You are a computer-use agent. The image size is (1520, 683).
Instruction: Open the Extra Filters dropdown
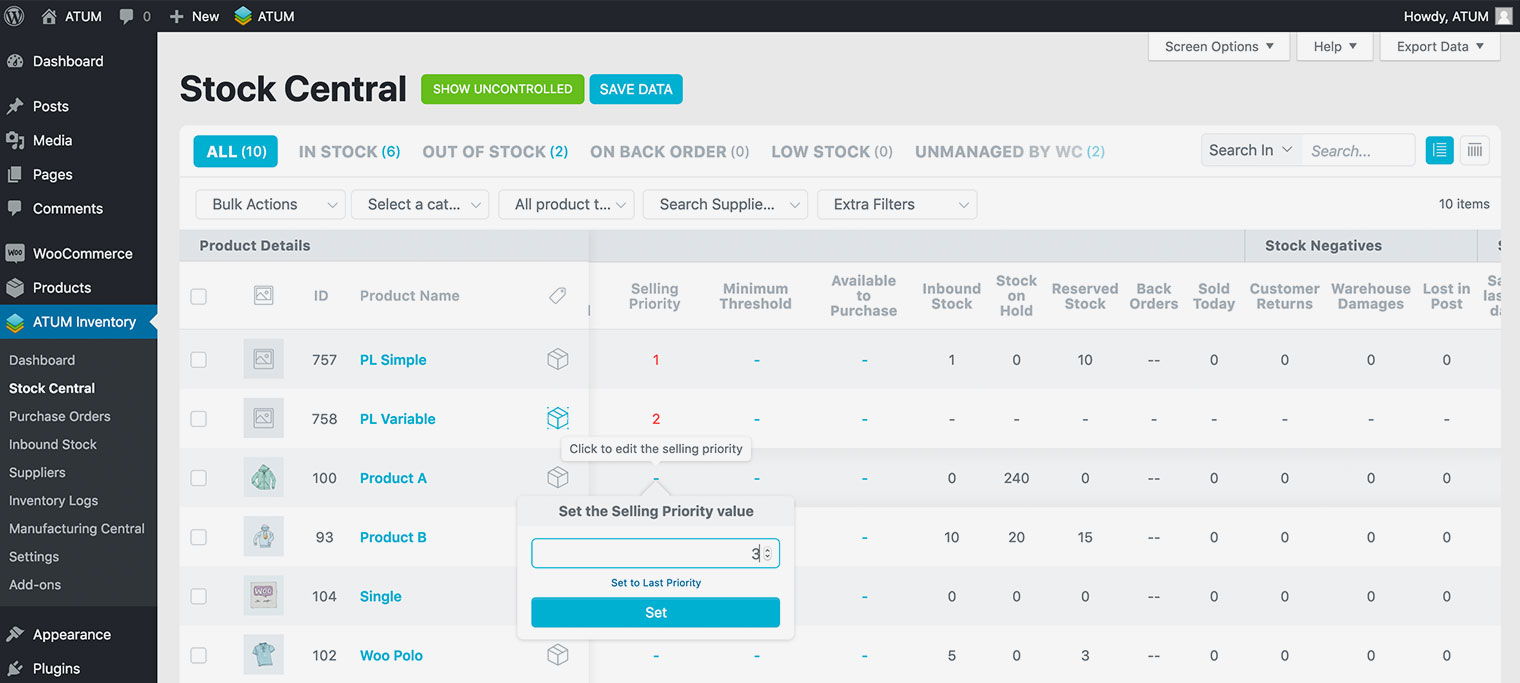pos(897,204)
